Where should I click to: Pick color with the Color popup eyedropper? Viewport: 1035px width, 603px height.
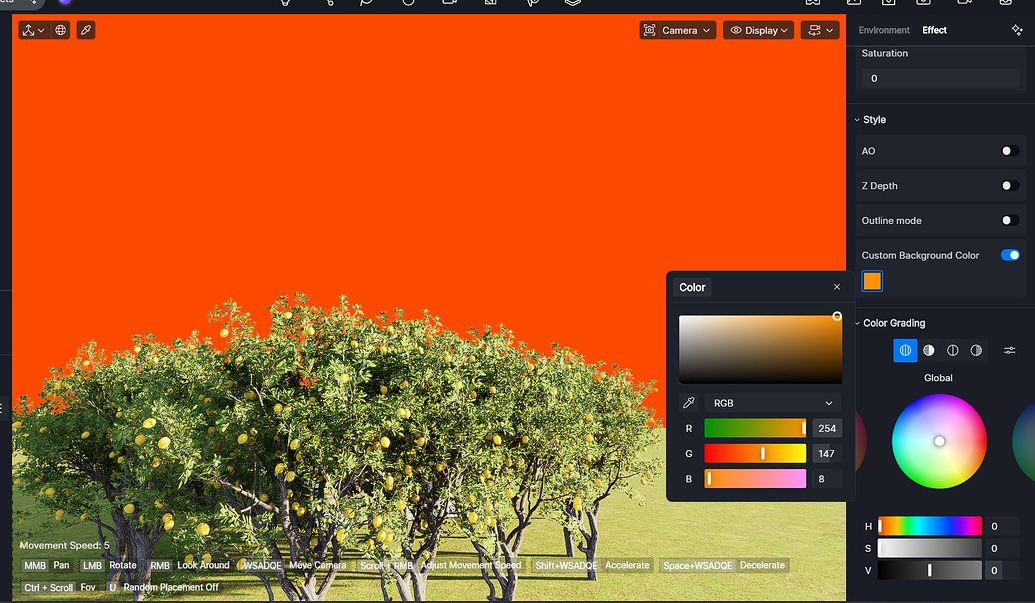[688, 403]
